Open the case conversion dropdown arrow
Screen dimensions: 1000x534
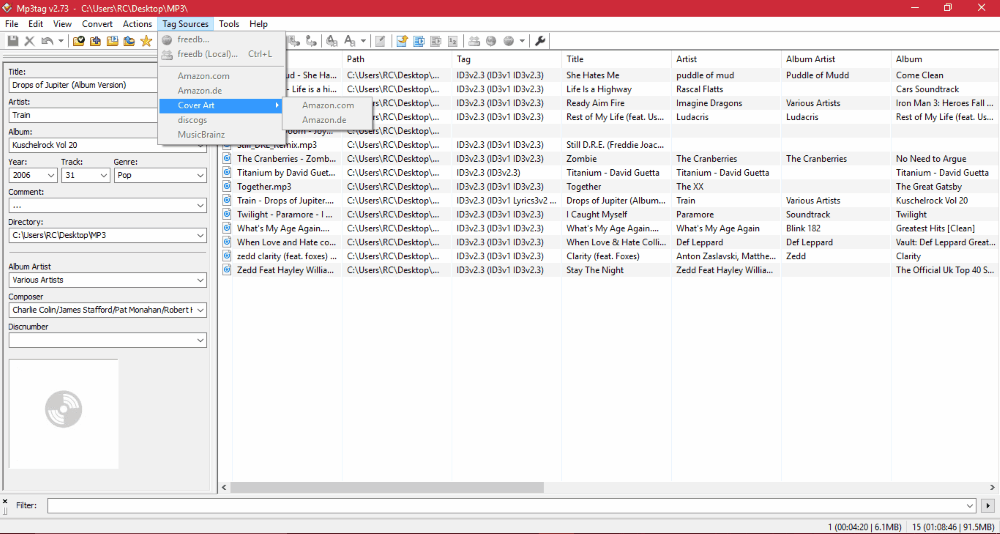tap(364, 41)
